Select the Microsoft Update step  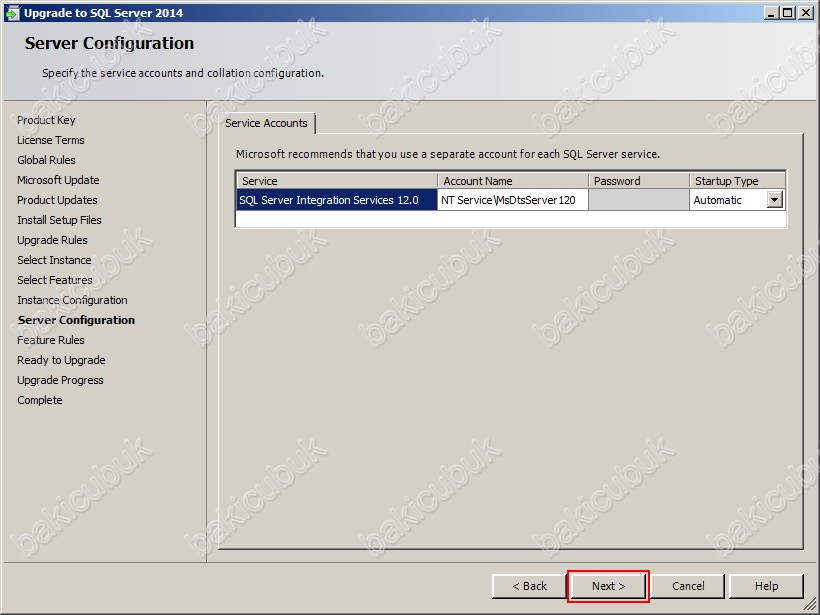[x=58, y=180]
